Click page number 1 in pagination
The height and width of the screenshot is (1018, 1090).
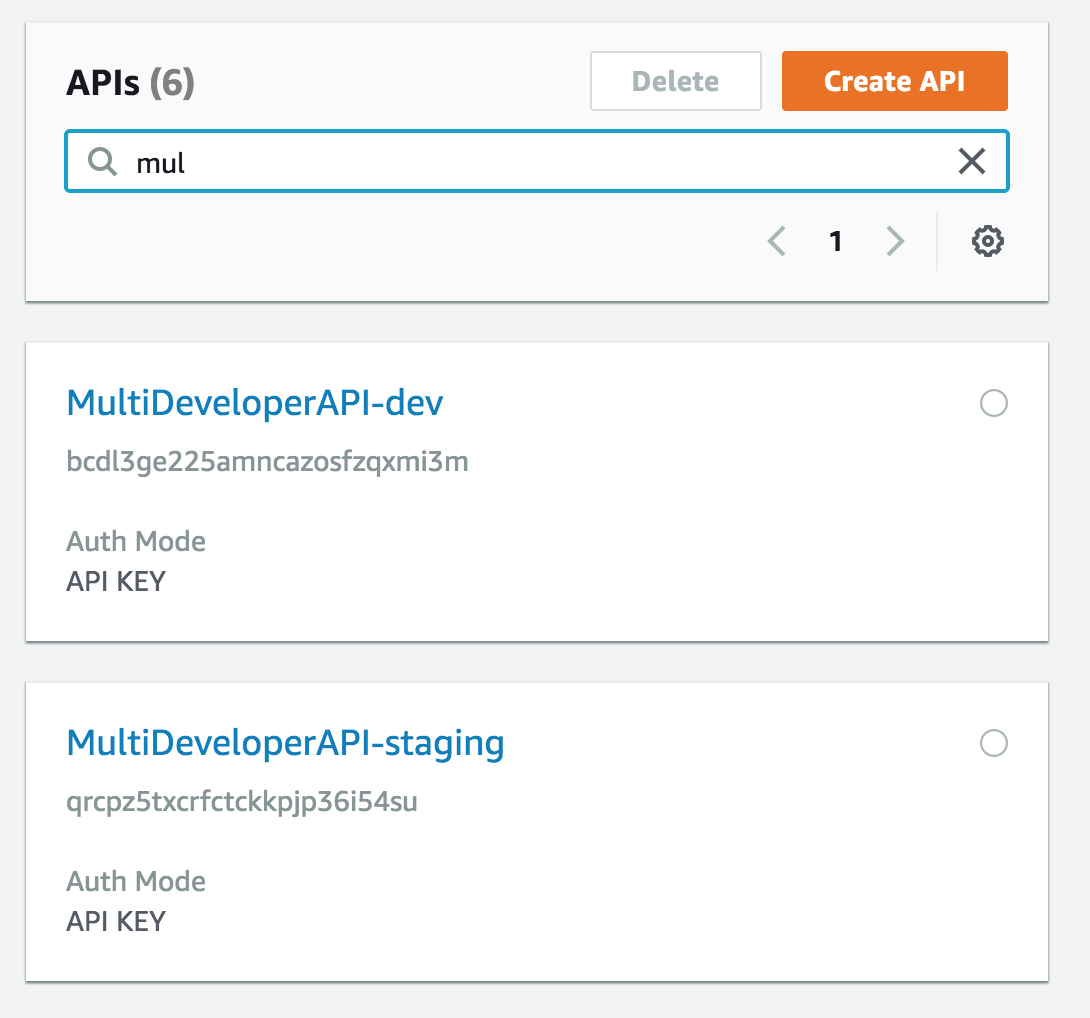tap(836, 241)
